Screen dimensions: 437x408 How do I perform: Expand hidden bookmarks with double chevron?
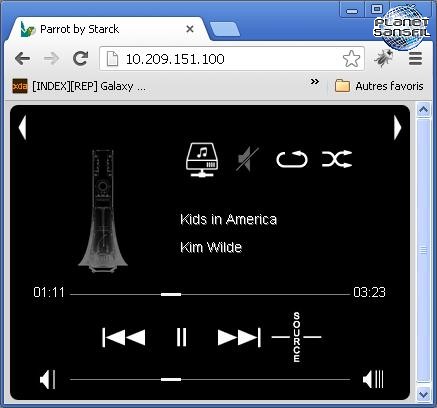[315, 82]
